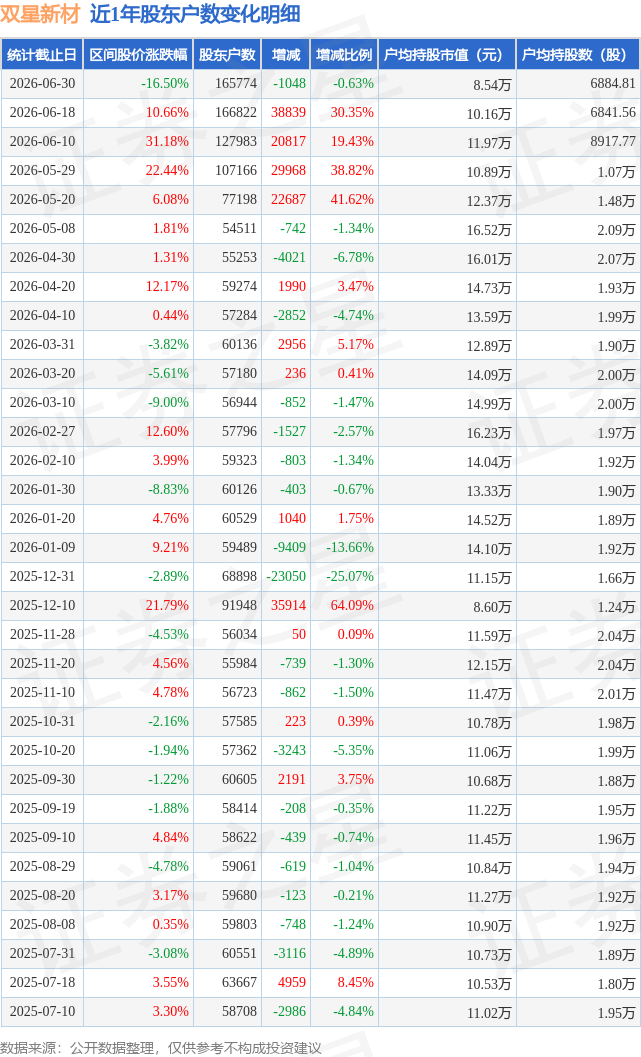
Task: Click the 增减比例 column header
Action: pos(344,55)
